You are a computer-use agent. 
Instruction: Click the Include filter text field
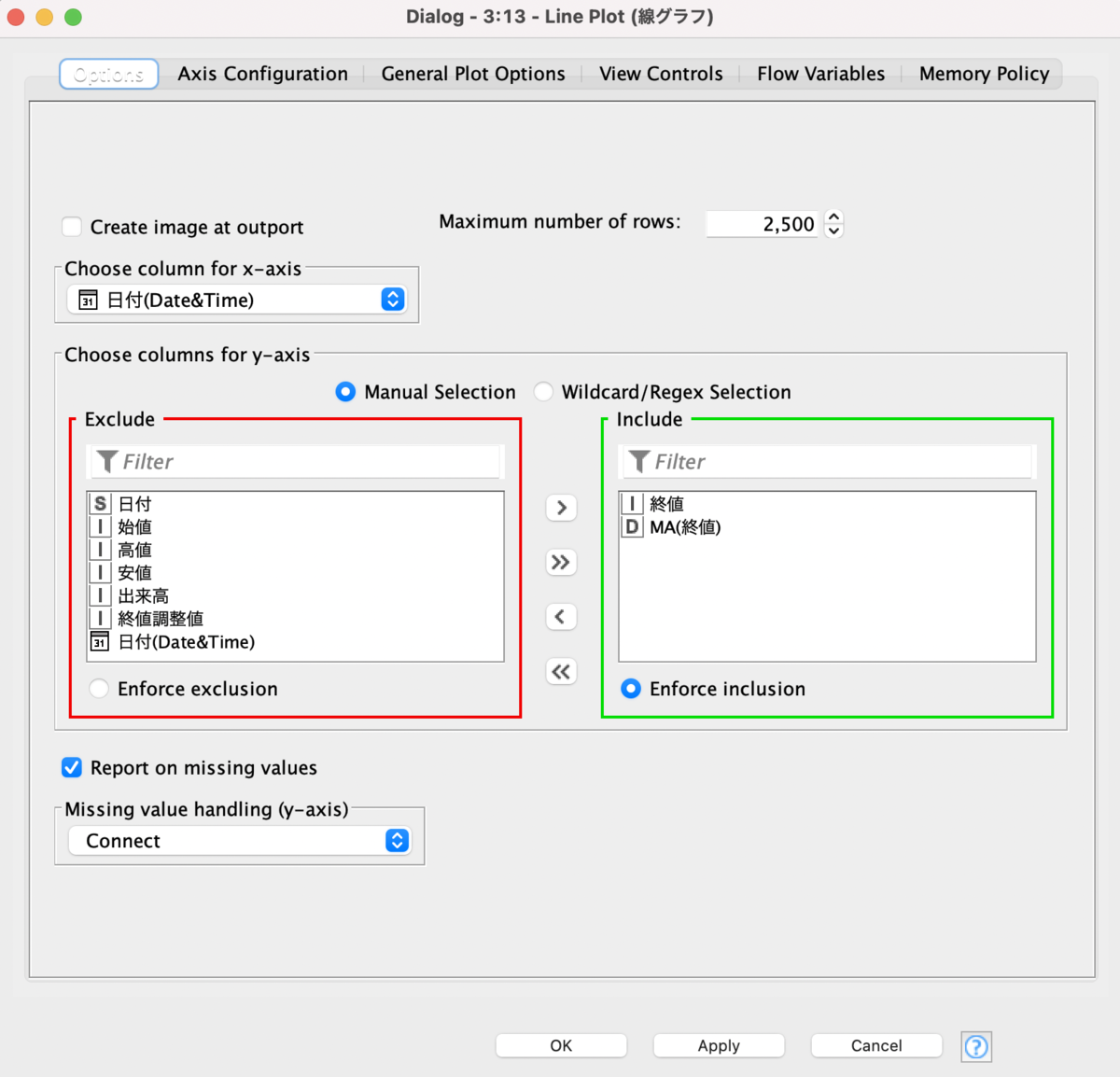(828, 462)
